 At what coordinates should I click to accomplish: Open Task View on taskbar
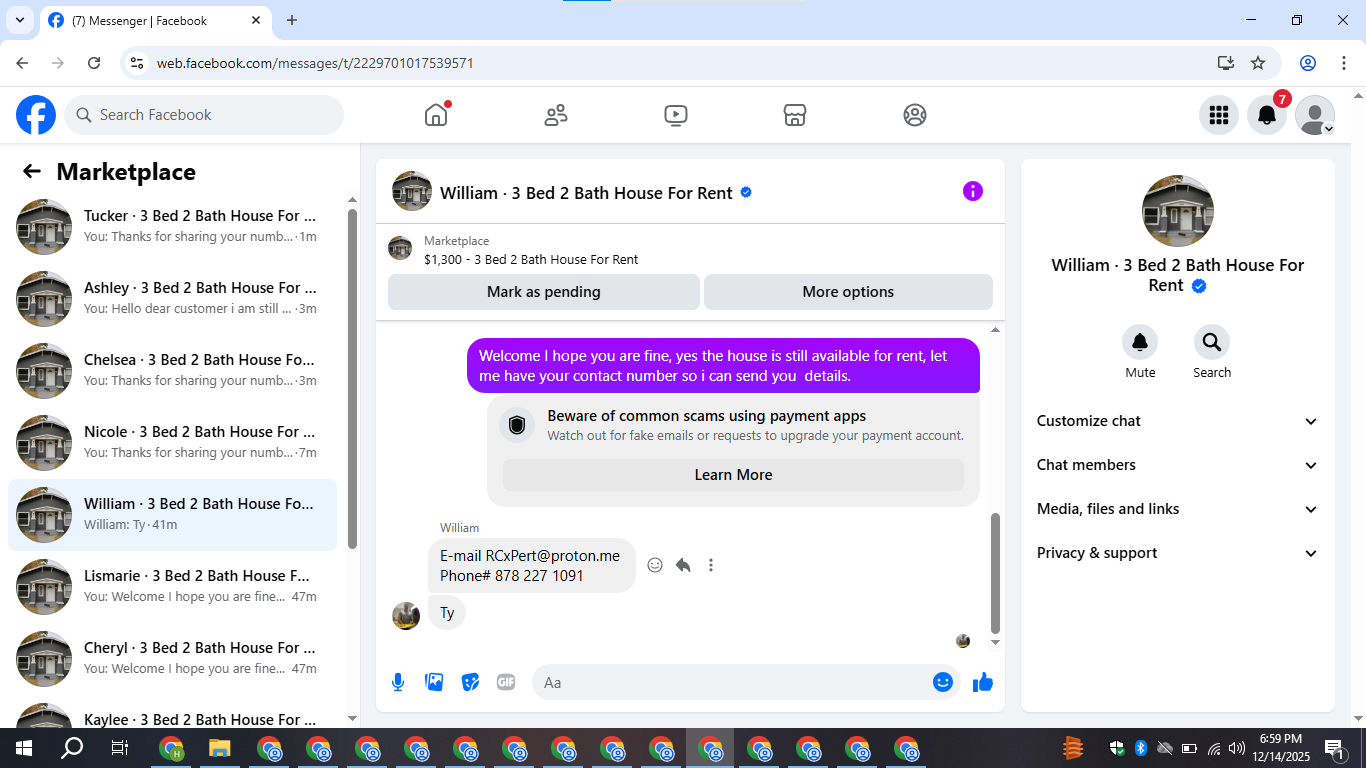[120, 748]
